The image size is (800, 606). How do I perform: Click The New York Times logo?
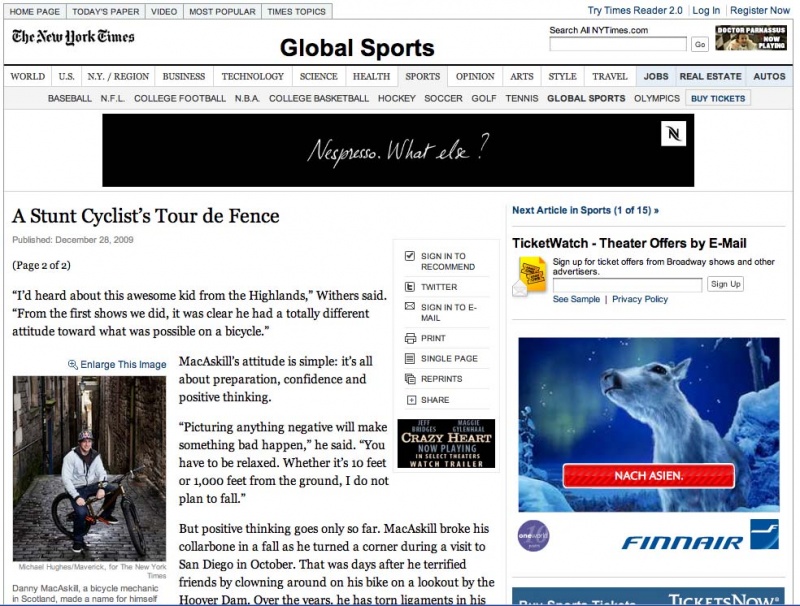tap(73, 37)
